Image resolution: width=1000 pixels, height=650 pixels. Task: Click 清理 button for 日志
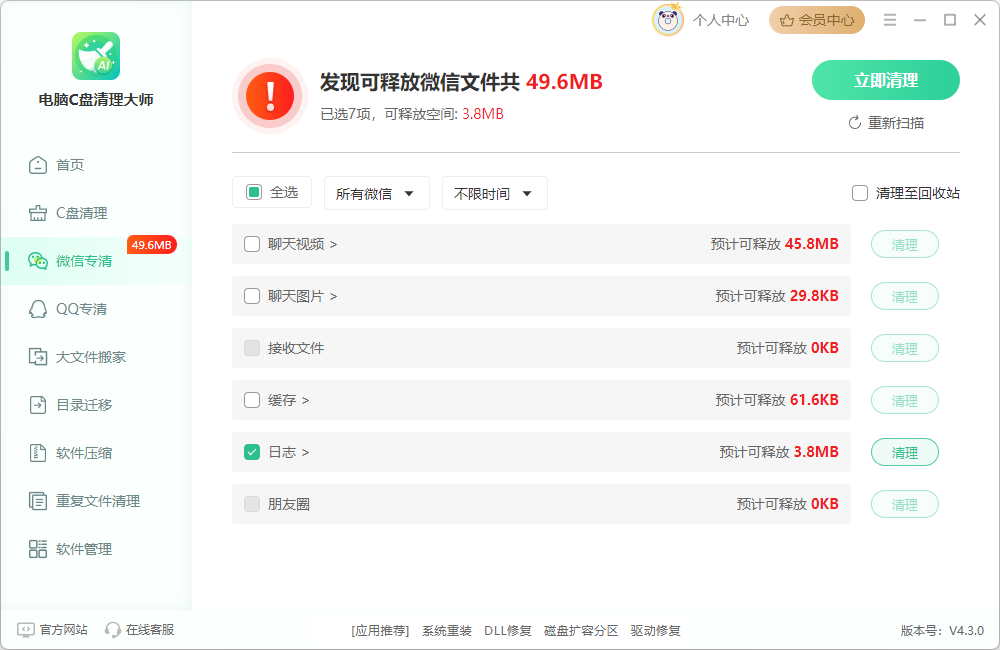point(905,452)
